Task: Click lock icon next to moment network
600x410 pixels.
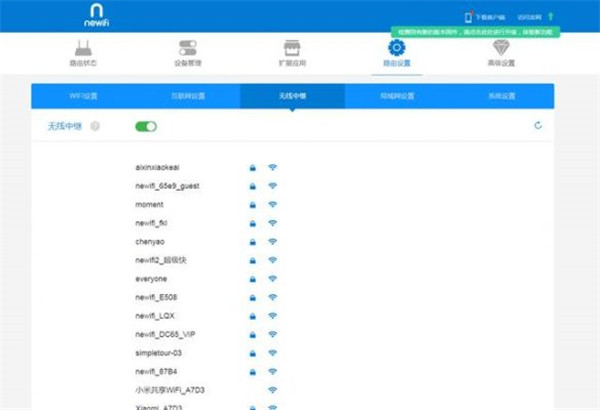Action: [253, 204]
